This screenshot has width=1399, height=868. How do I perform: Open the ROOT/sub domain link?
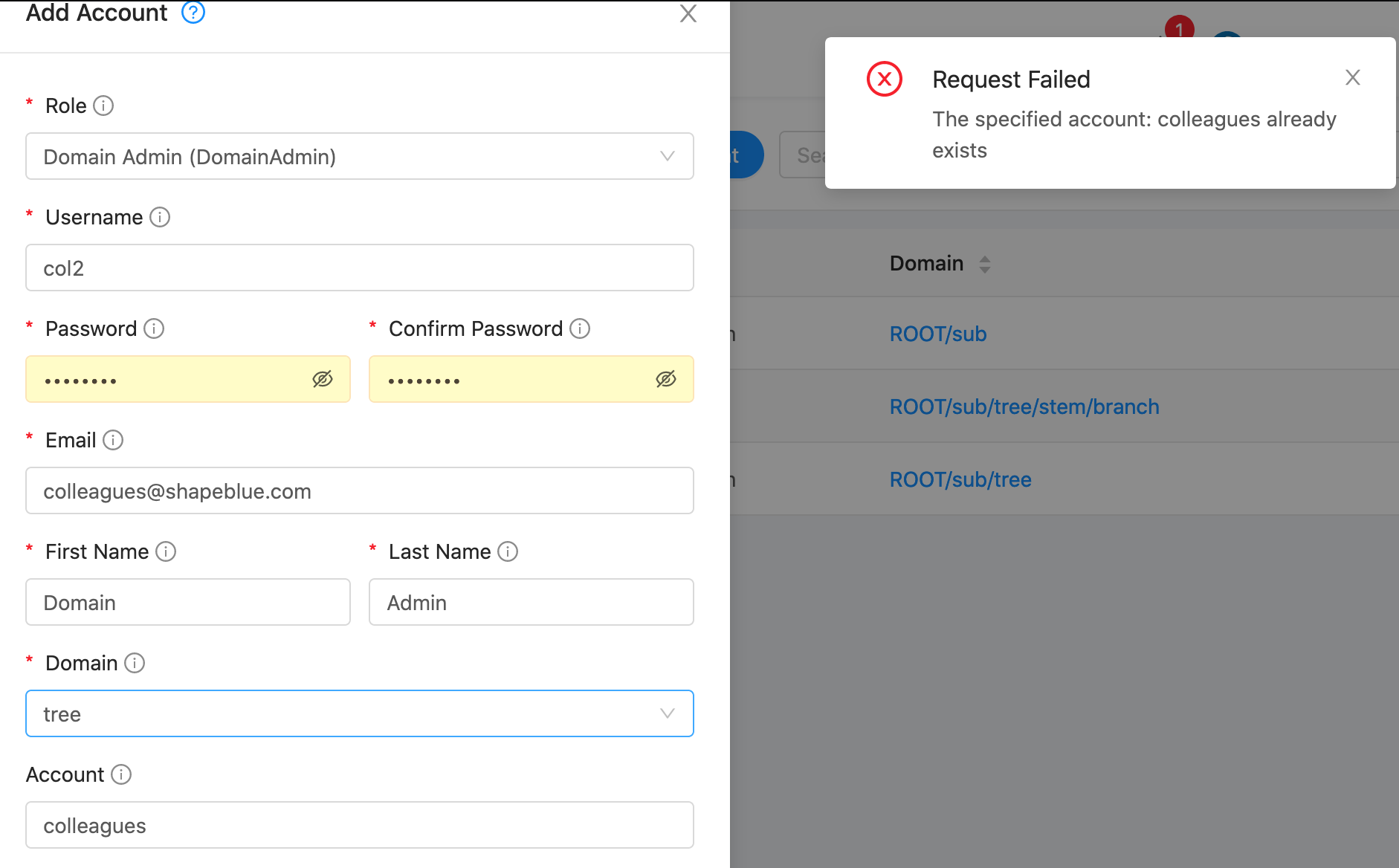pyautogui.click(x=938, y=334)
